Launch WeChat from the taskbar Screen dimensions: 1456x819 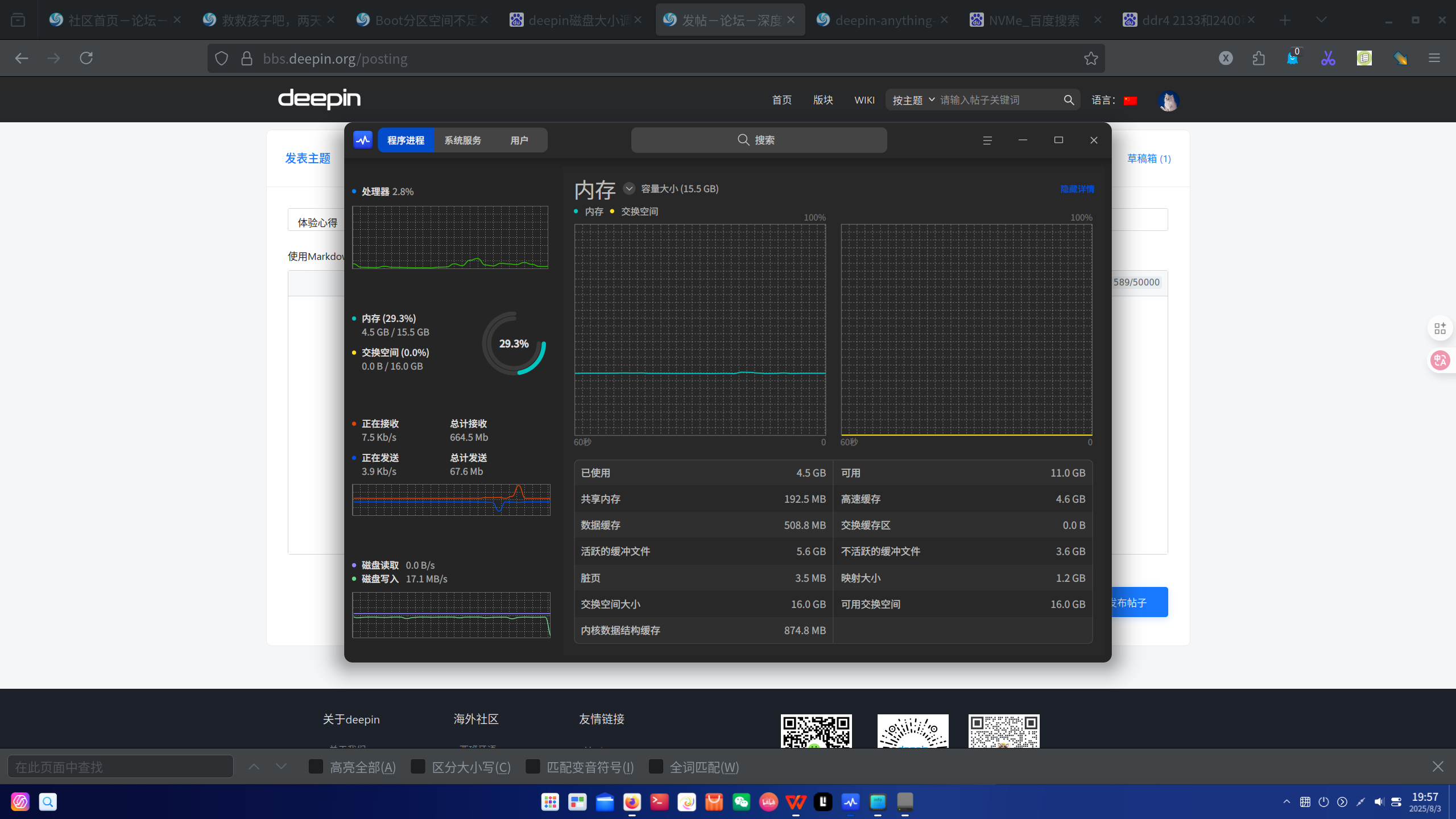tap(741, 802)
